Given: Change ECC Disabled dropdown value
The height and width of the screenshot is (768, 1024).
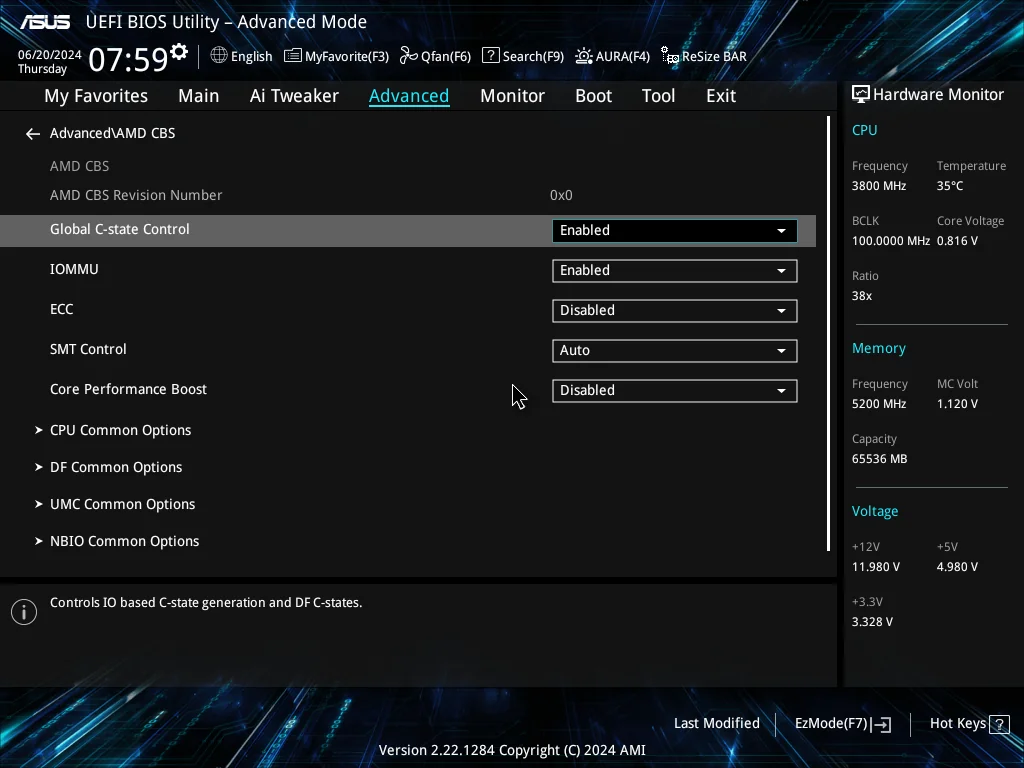Looking at the screenshot, I should pos(675,310).
